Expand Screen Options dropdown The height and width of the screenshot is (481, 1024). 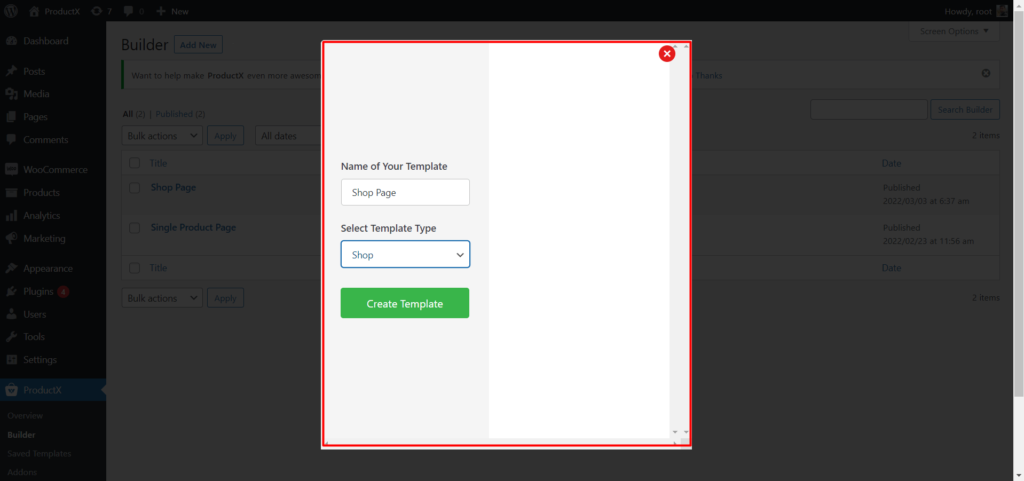[953, 31]
